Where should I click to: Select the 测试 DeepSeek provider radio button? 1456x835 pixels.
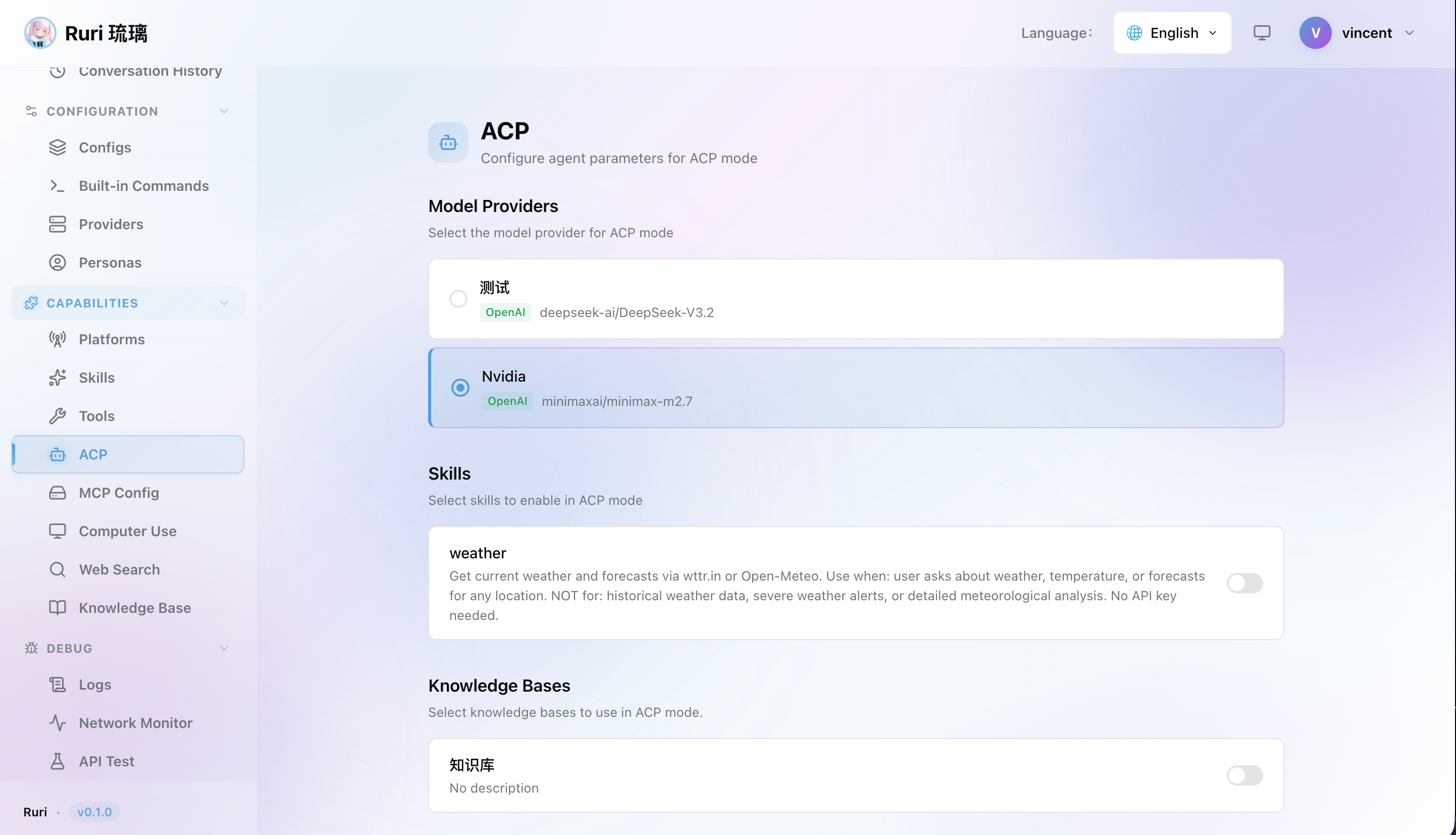pos(458,299)
